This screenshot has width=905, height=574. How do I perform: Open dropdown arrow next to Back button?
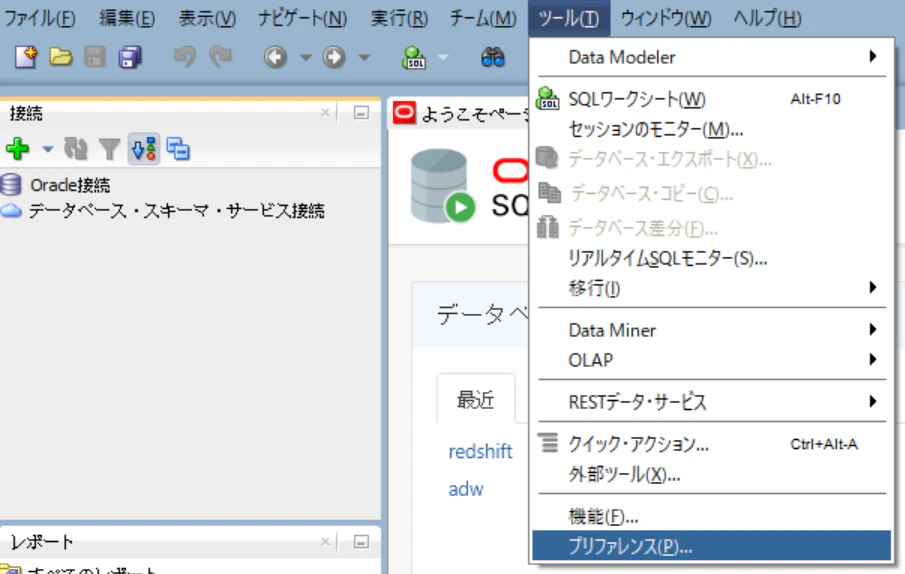[x=306, y=57]
